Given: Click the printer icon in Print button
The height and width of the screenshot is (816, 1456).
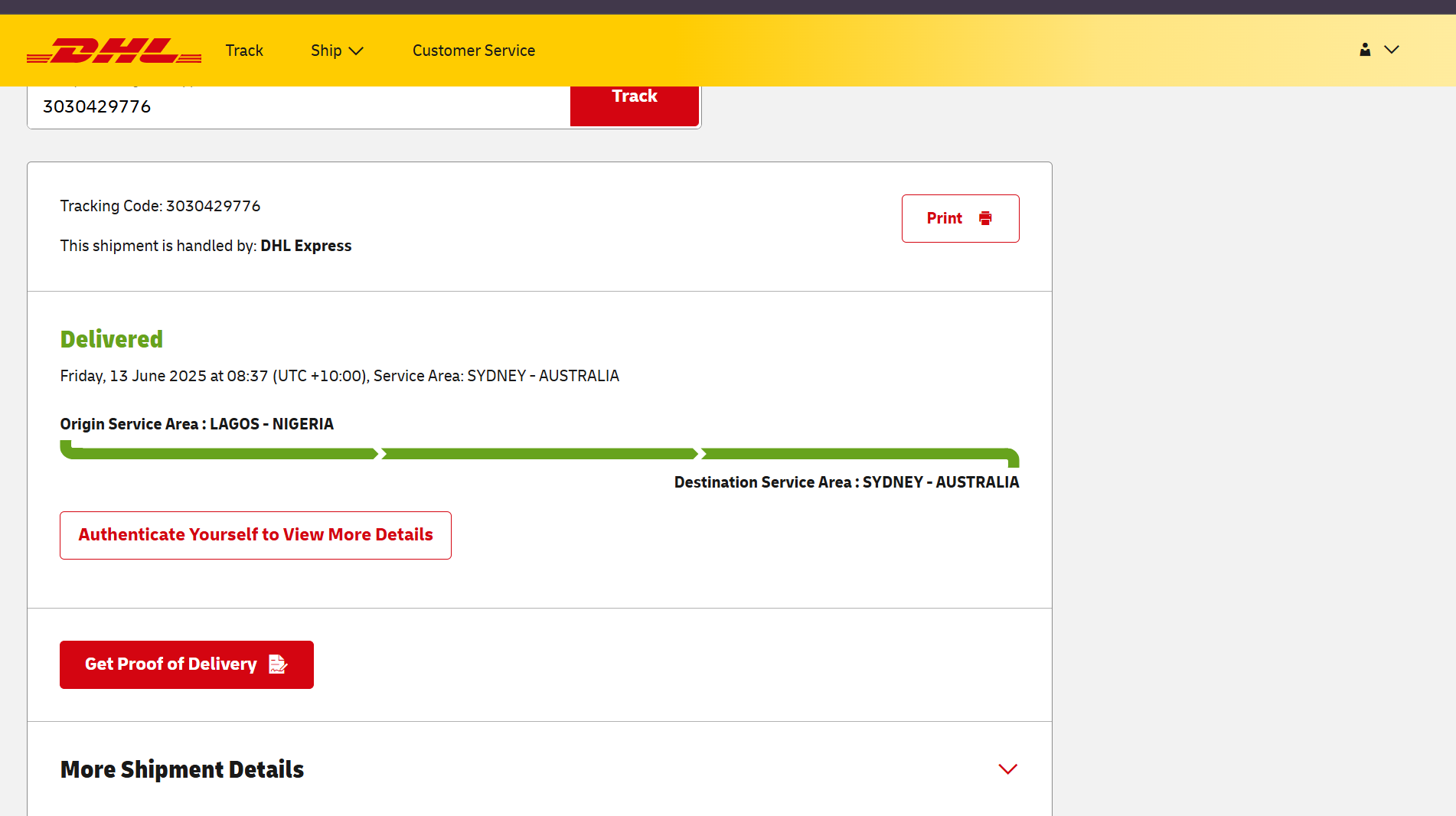Looking at the screenshot, I should coord(985,218).
